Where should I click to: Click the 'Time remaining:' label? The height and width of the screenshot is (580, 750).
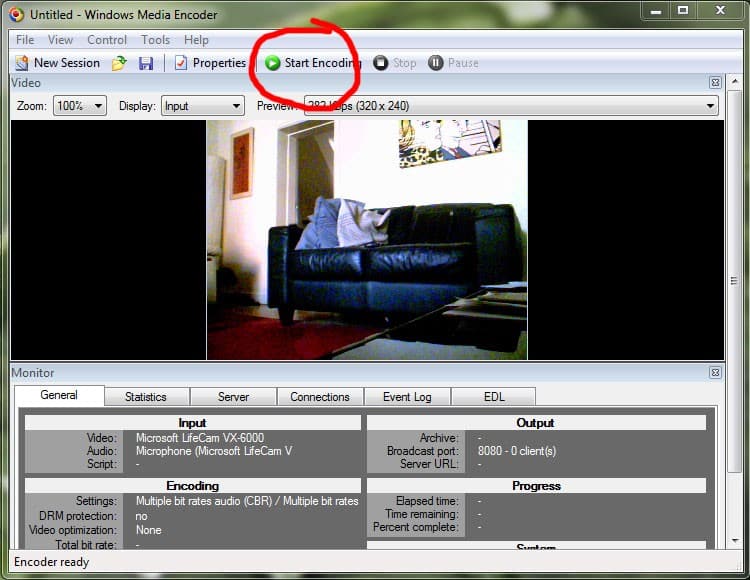[x=422, y=514]
